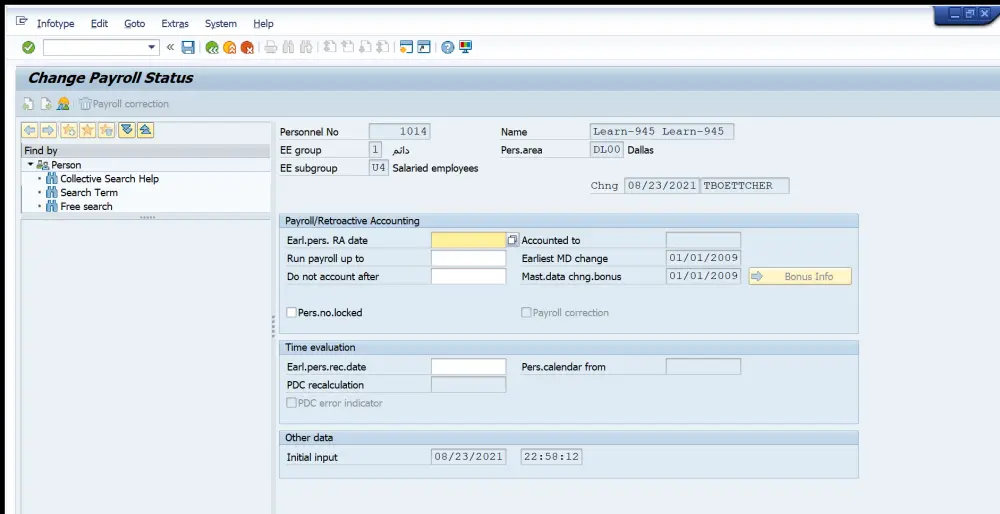Click the Name field Learn-945 Learn-945

(662, 131)
